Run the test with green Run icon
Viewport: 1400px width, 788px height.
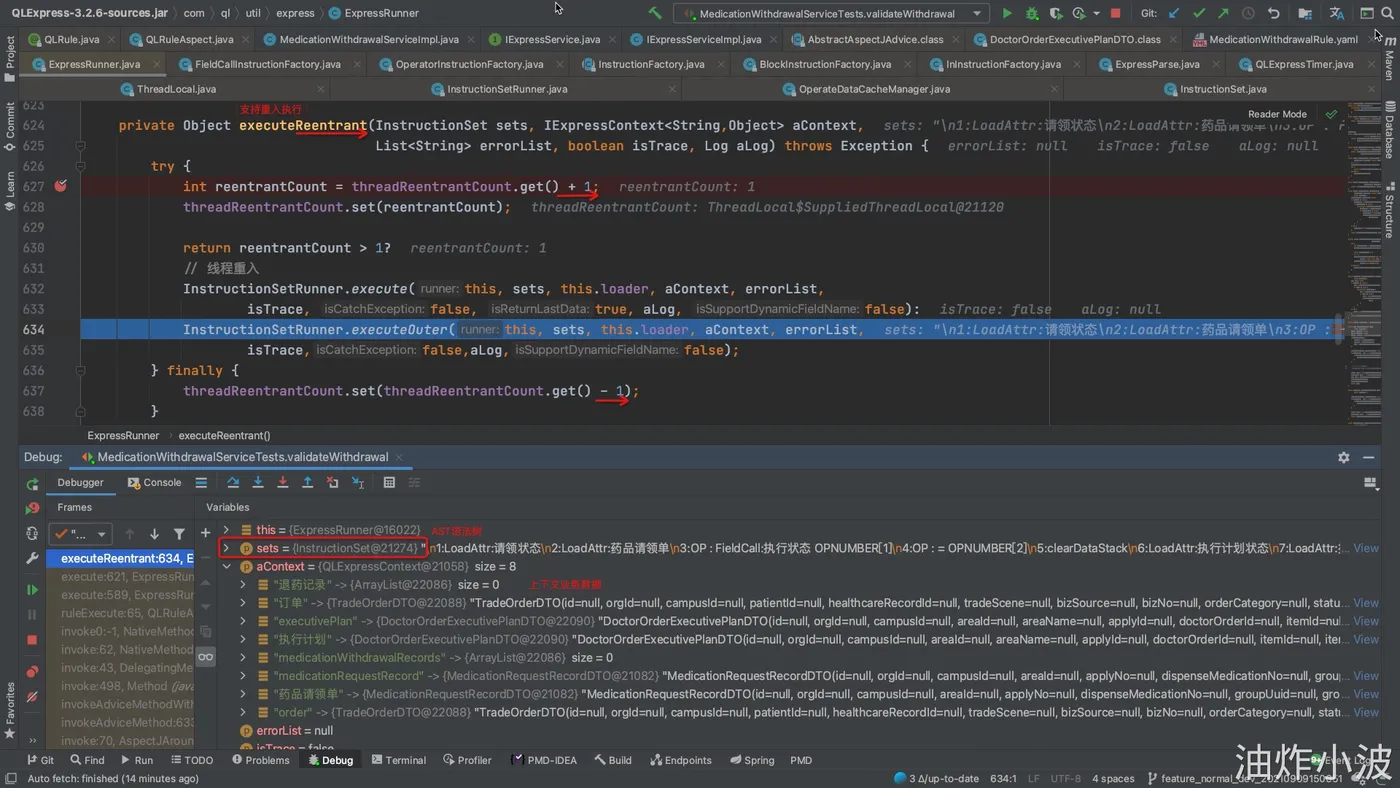(1007, 14)
